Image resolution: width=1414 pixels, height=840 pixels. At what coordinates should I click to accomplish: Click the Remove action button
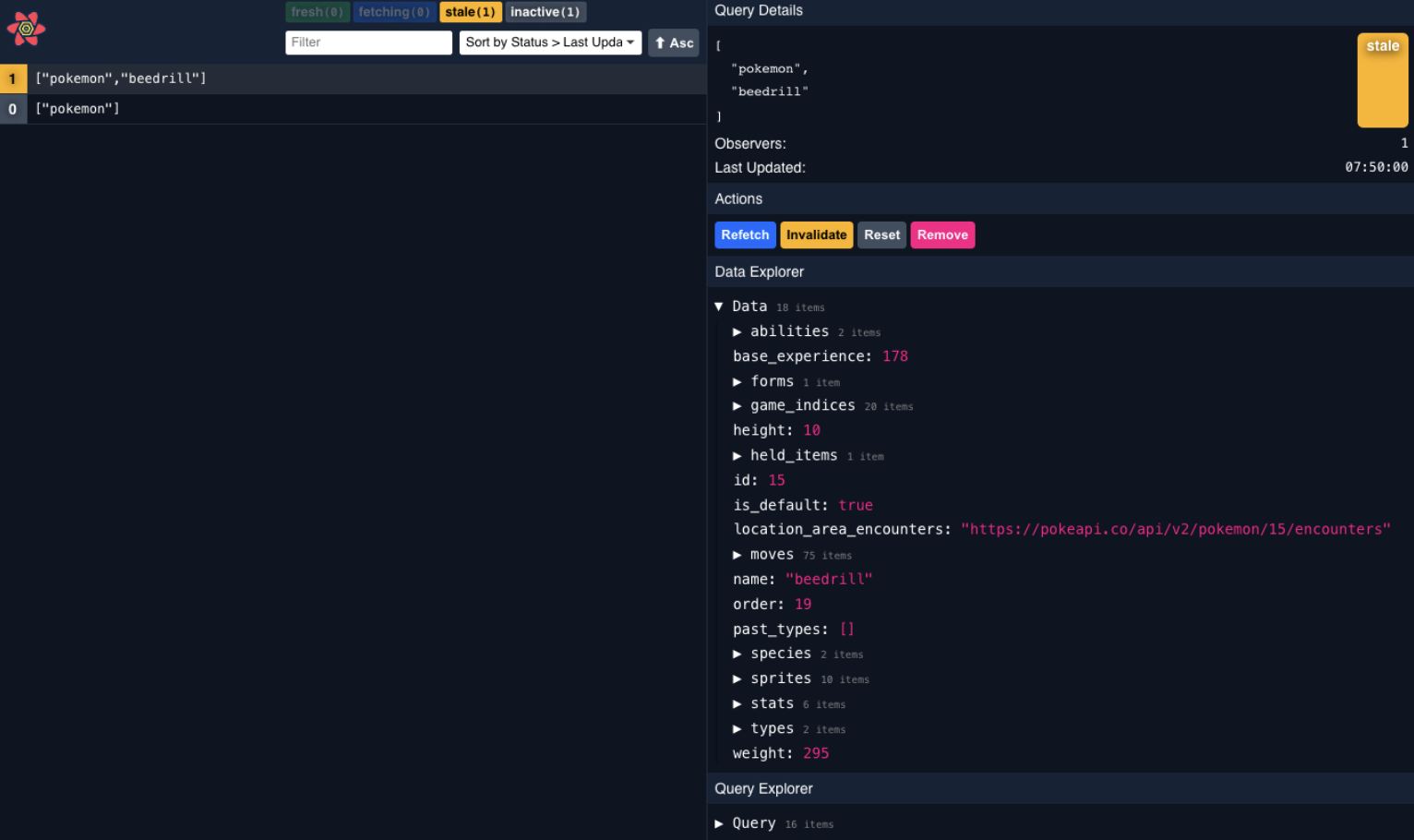click(x=942, y=234)
